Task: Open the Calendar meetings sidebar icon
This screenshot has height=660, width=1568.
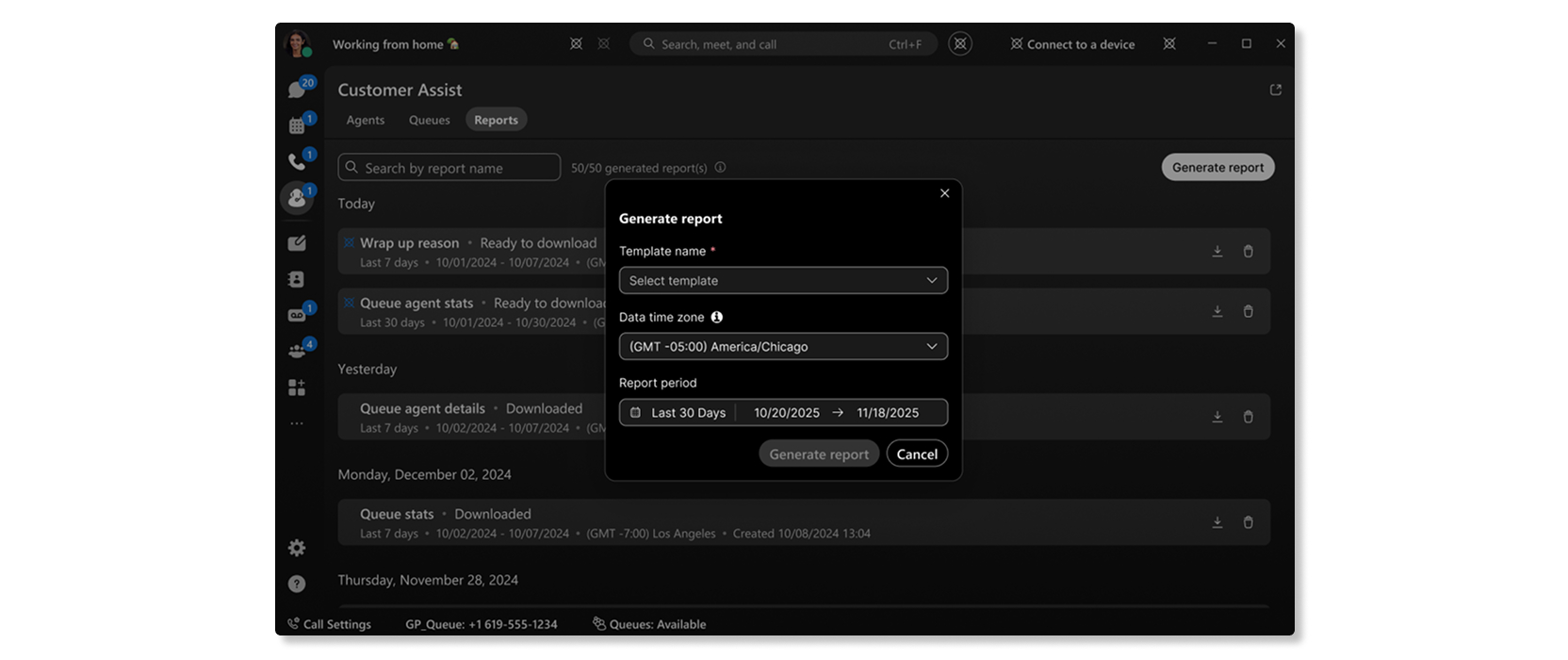Action: 297,125
